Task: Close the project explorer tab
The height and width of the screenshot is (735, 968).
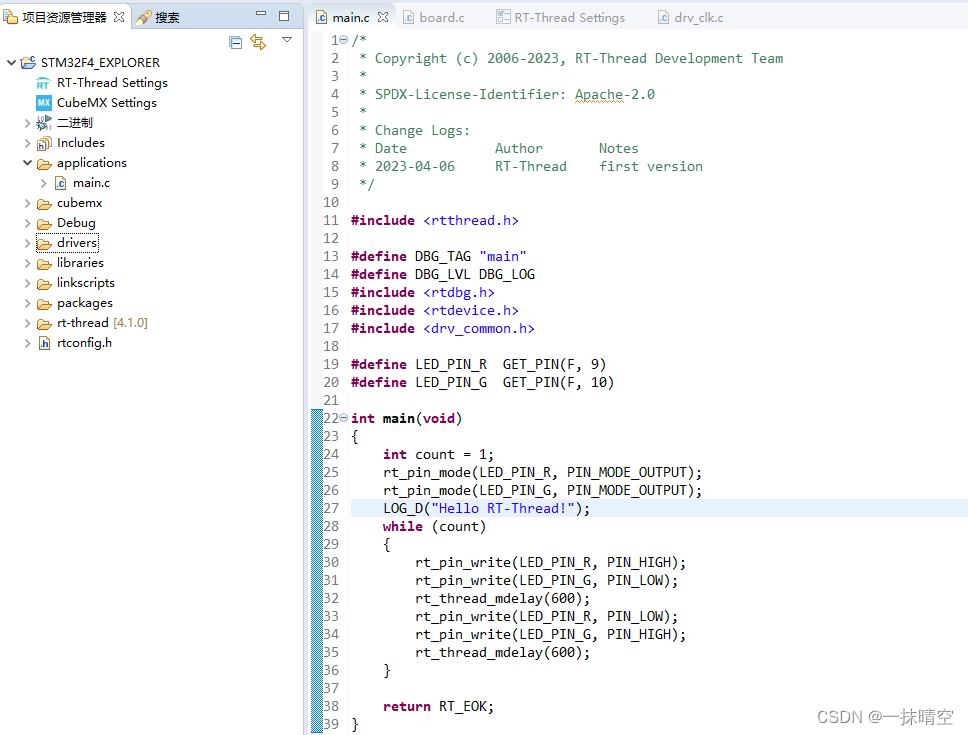Action: coord(119,17)
